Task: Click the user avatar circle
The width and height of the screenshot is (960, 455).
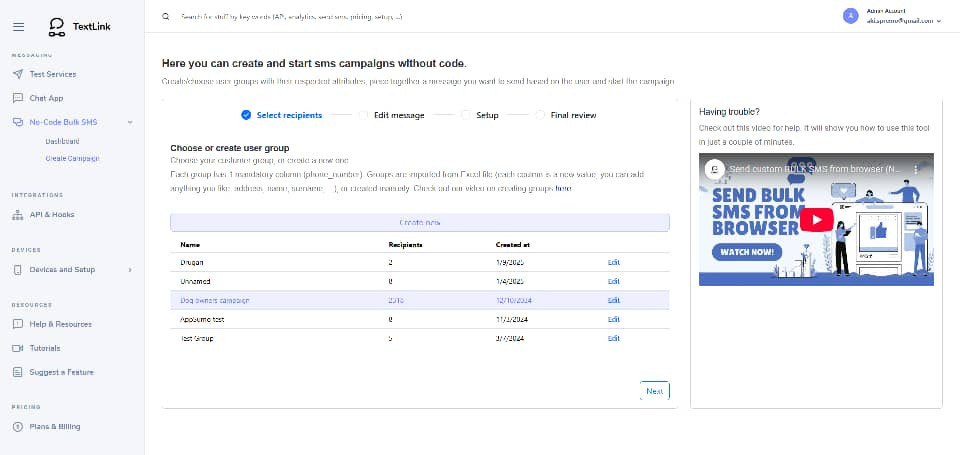Action: click(x=850, y=16)
